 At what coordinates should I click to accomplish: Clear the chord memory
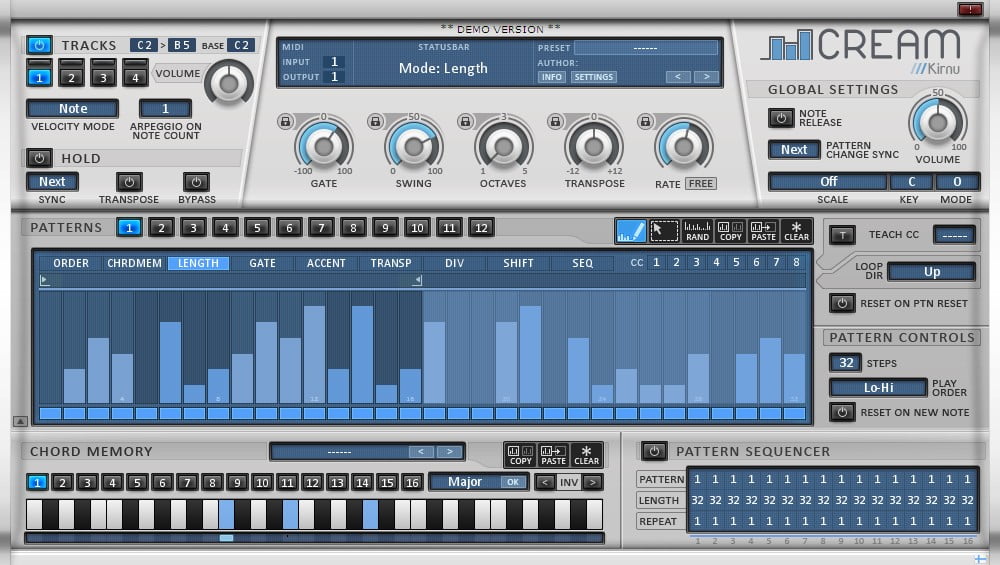586,455
